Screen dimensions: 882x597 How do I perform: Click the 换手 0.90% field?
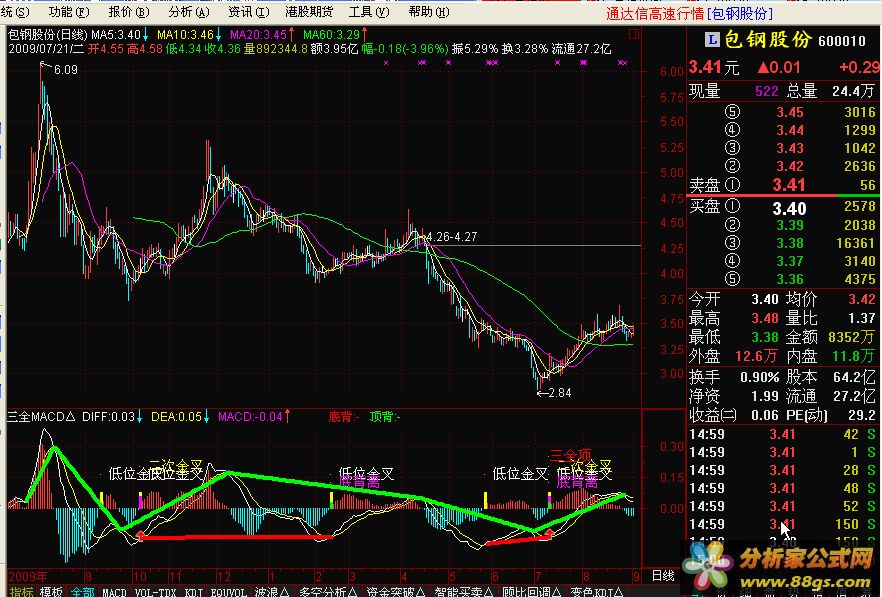pos(734,377)
